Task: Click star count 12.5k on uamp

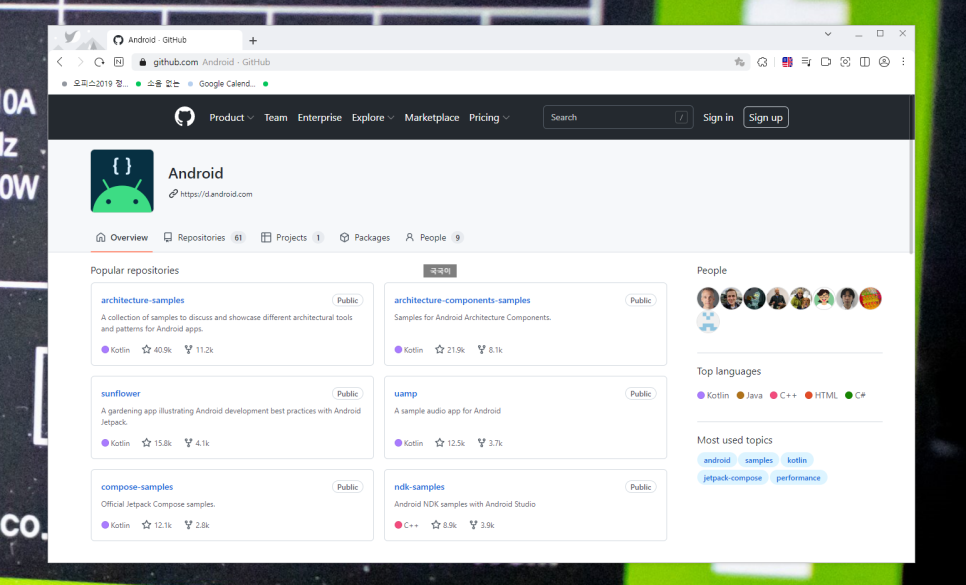Action: [x=450, y=443]
